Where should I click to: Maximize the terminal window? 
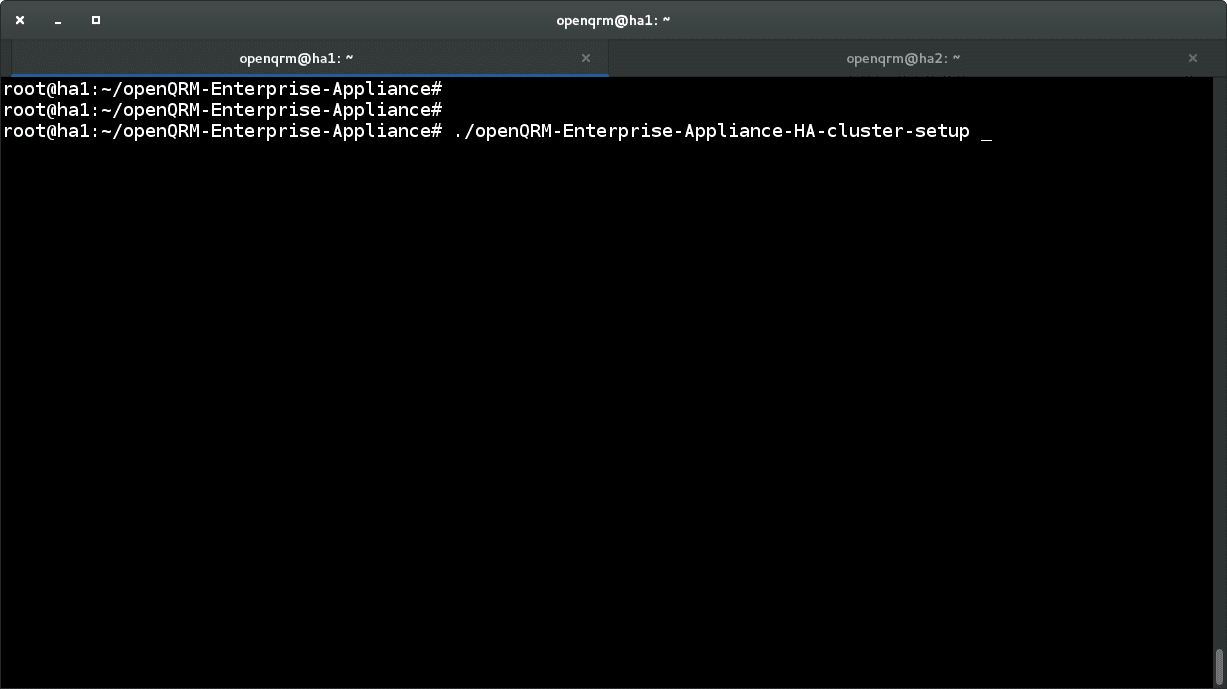point(96,20)
